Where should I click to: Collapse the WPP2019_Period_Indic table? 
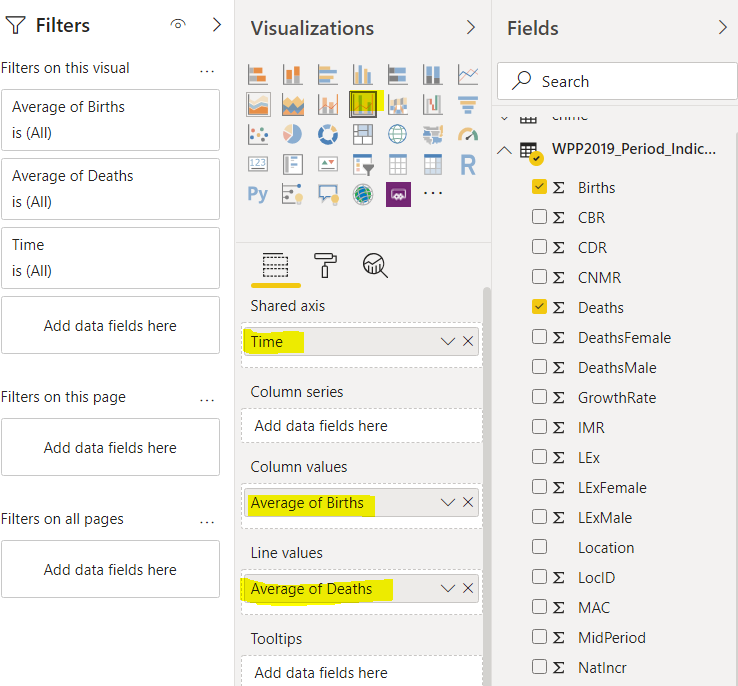tap(503, 150)
